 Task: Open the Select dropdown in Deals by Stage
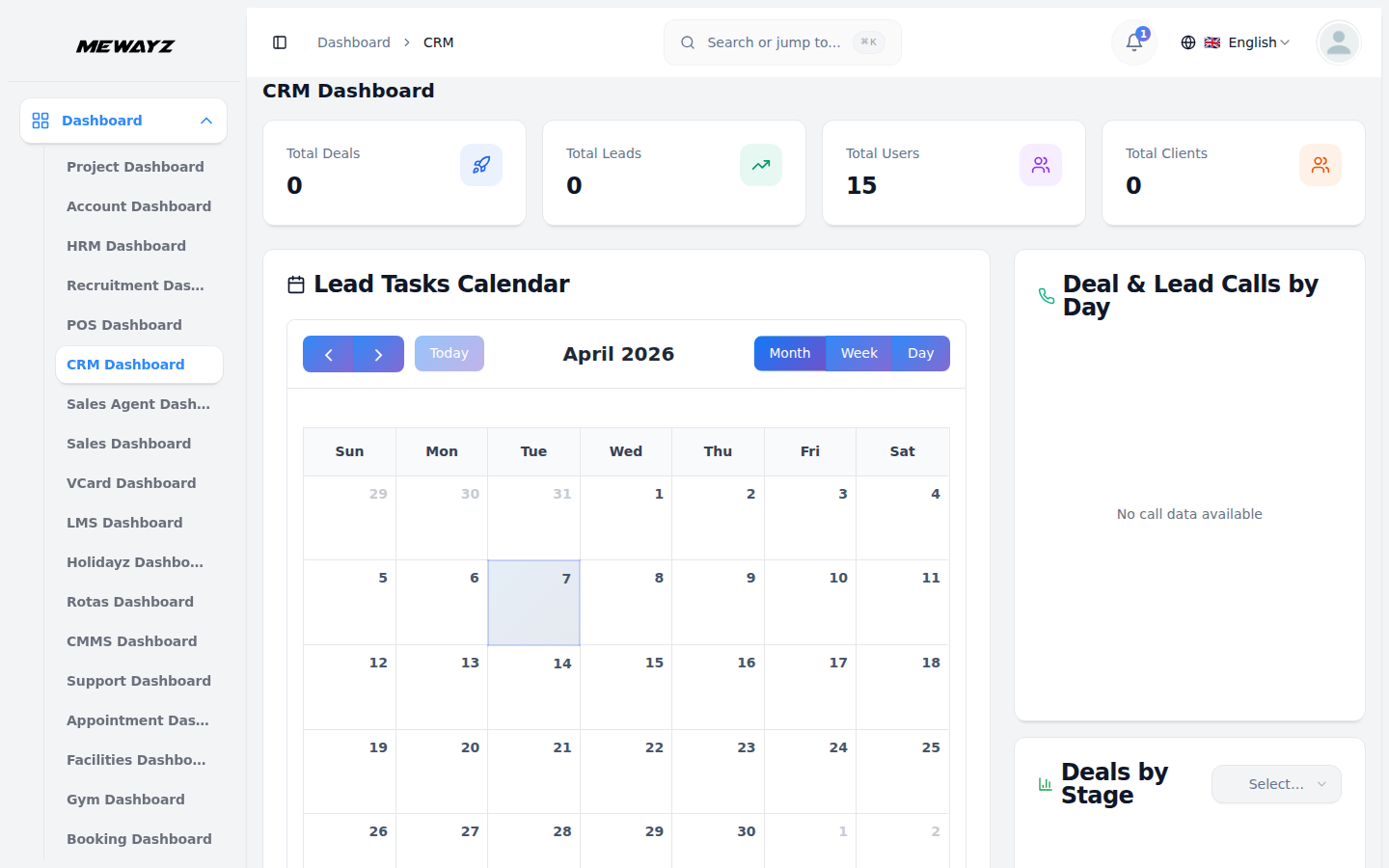point(1276,784)
